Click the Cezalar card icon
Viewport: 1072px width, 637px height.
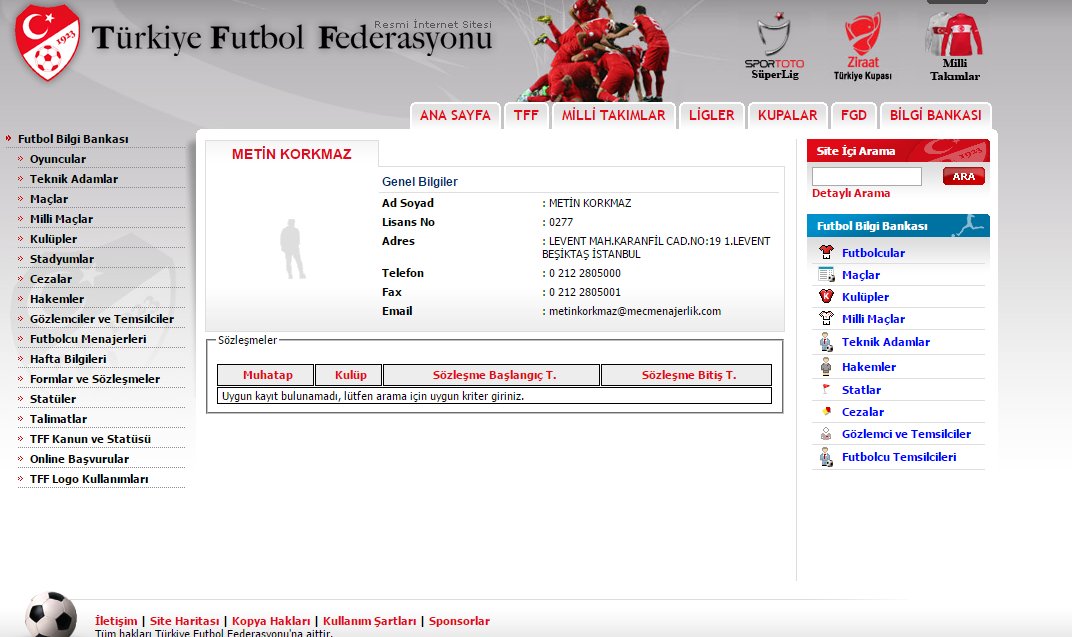[x=826, y=411]
